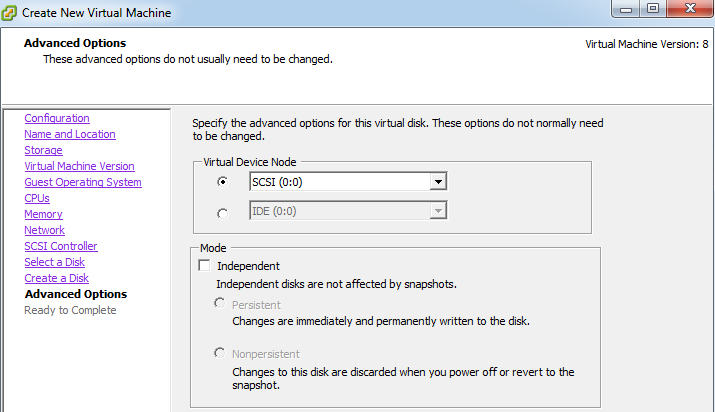
Task: Enable the Independent mode checkbox
Action: click(x=204, y=265)
